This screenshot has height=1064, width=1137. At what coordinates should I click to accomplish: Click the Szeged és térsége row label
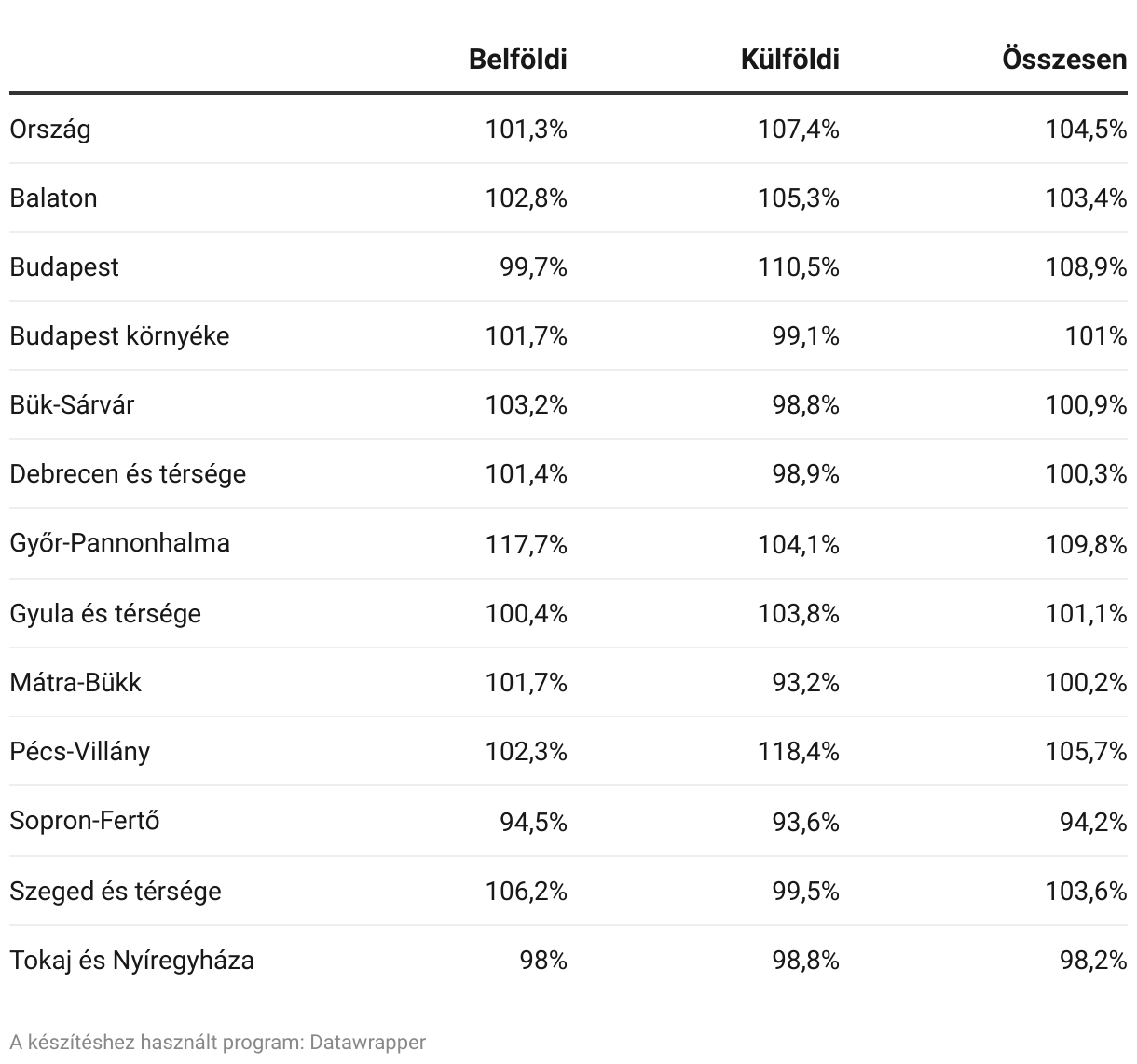click(x=116, y=892)
